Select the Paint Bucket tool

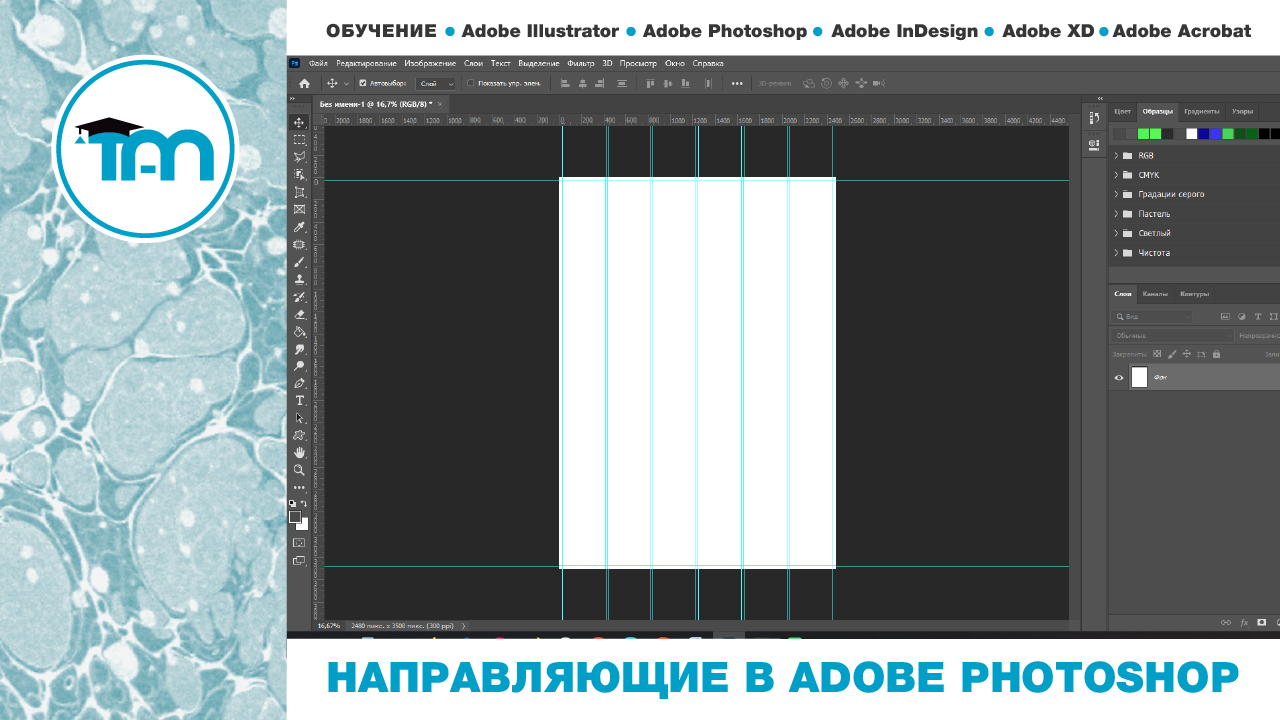(299, 331)
